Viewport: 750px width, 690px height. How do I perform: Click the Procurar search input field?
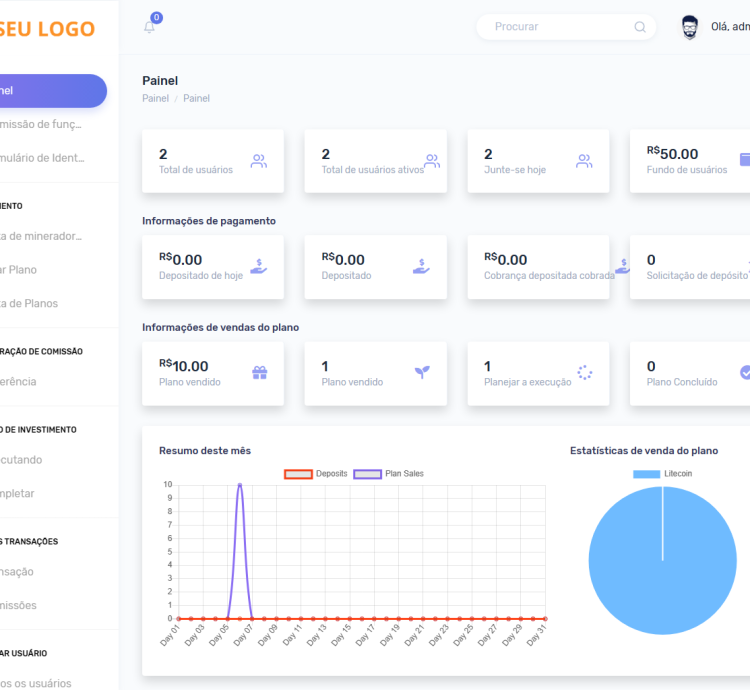[555, 27]
